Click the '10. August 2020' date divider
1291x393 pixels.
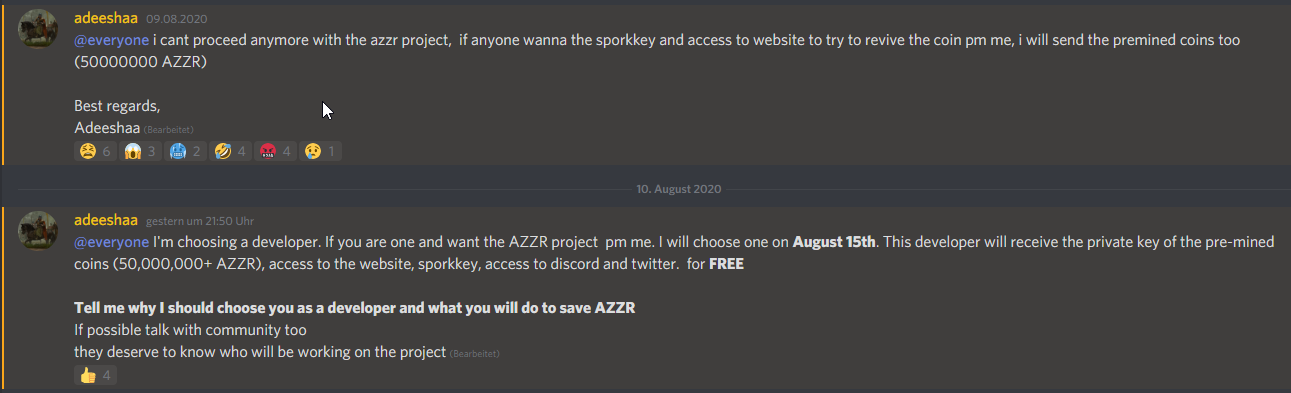coord(678,189)
